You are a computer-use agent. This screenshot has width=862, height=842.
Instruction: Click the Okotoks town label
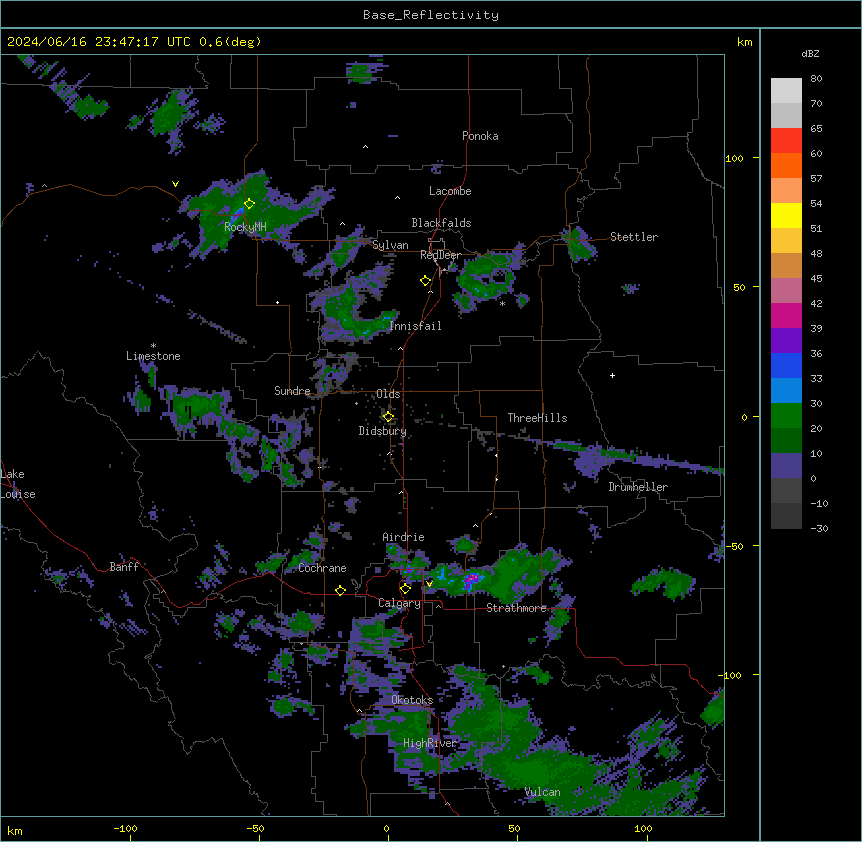(412, 700)
